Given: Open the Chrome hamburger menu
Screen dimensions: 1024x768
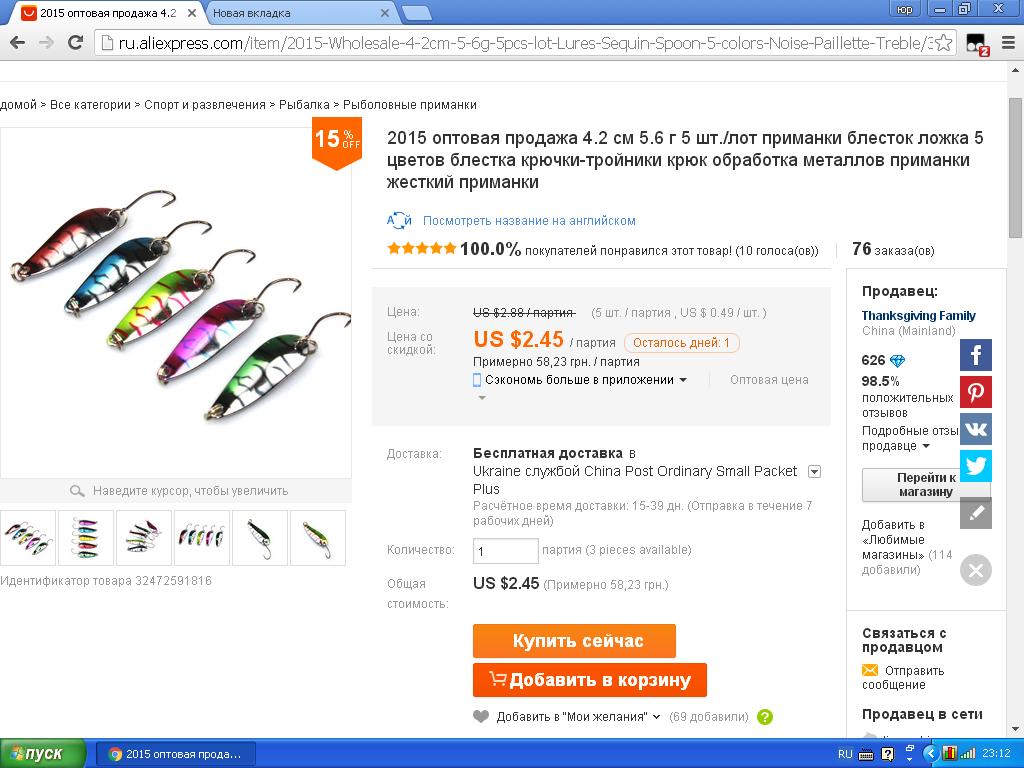Looking at the screenshot, I should coord(1008,43).
